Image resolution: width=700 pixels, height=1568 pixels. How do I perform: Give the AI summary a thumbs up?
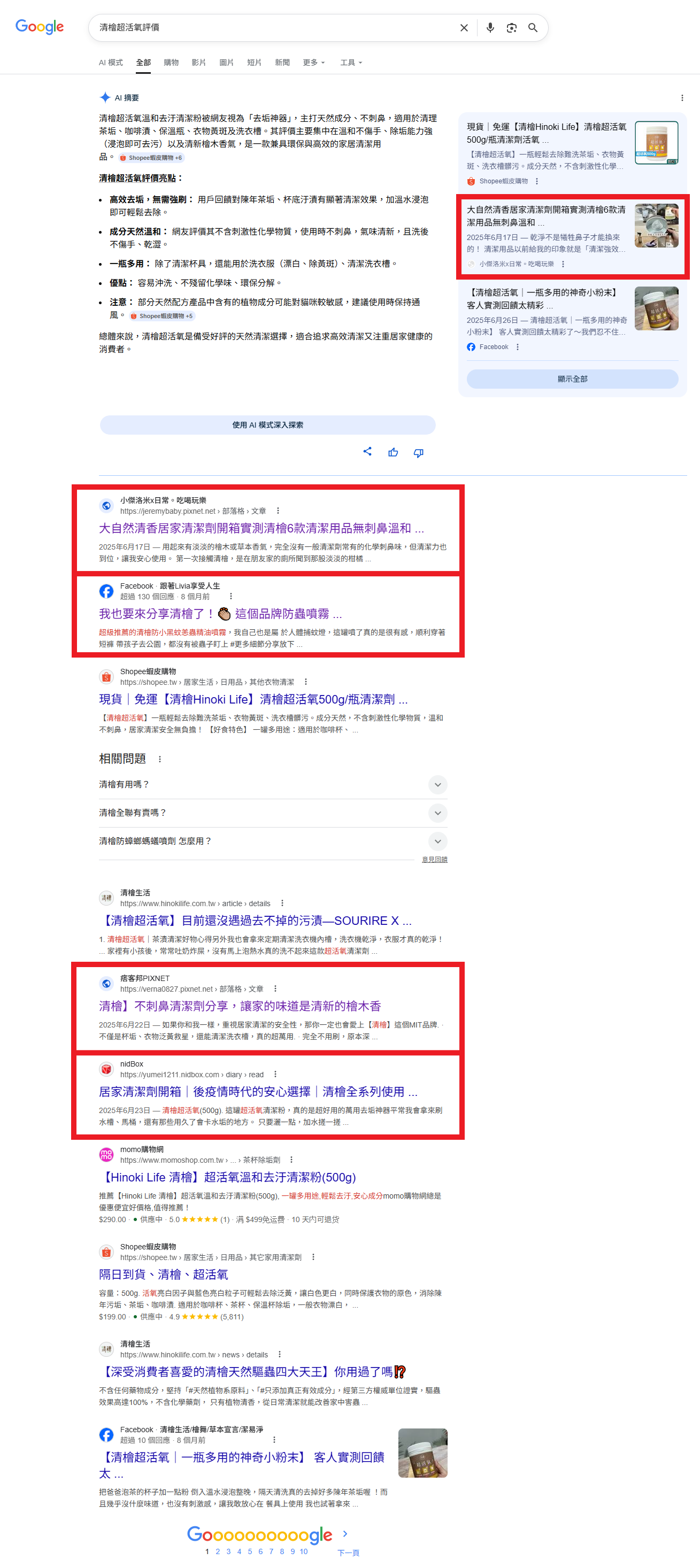tap(393, 452)
